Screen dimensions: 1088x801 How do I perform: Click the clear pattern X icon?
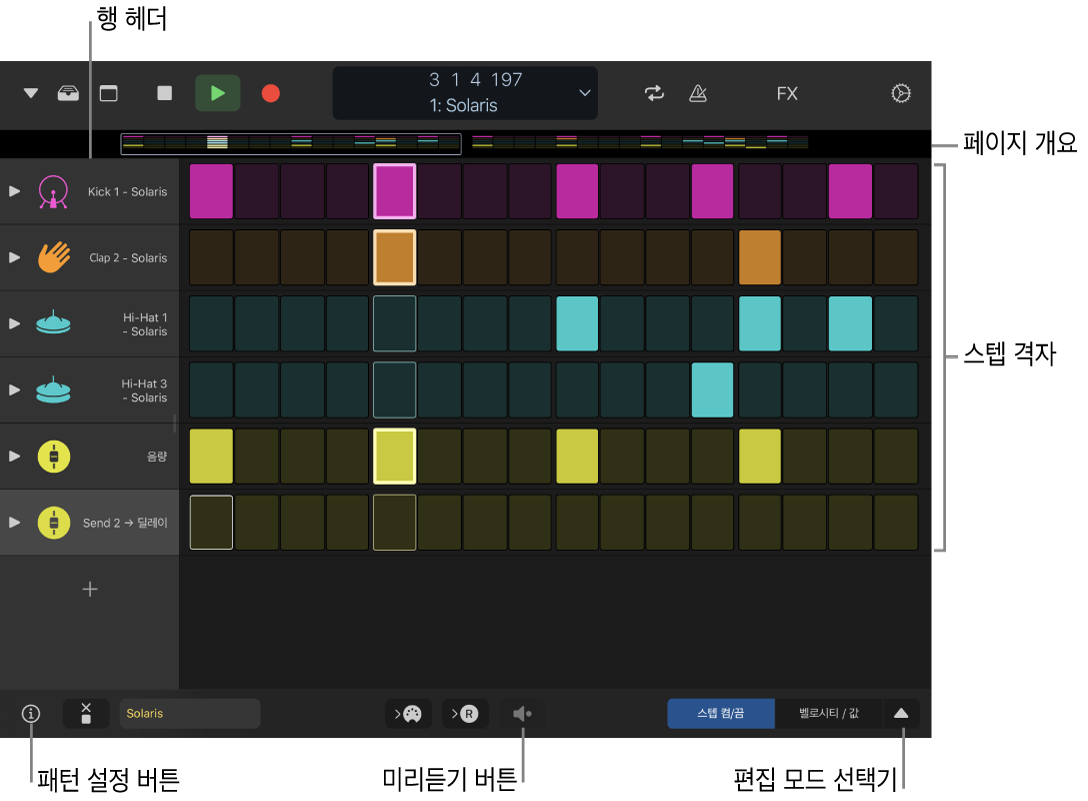86,714
